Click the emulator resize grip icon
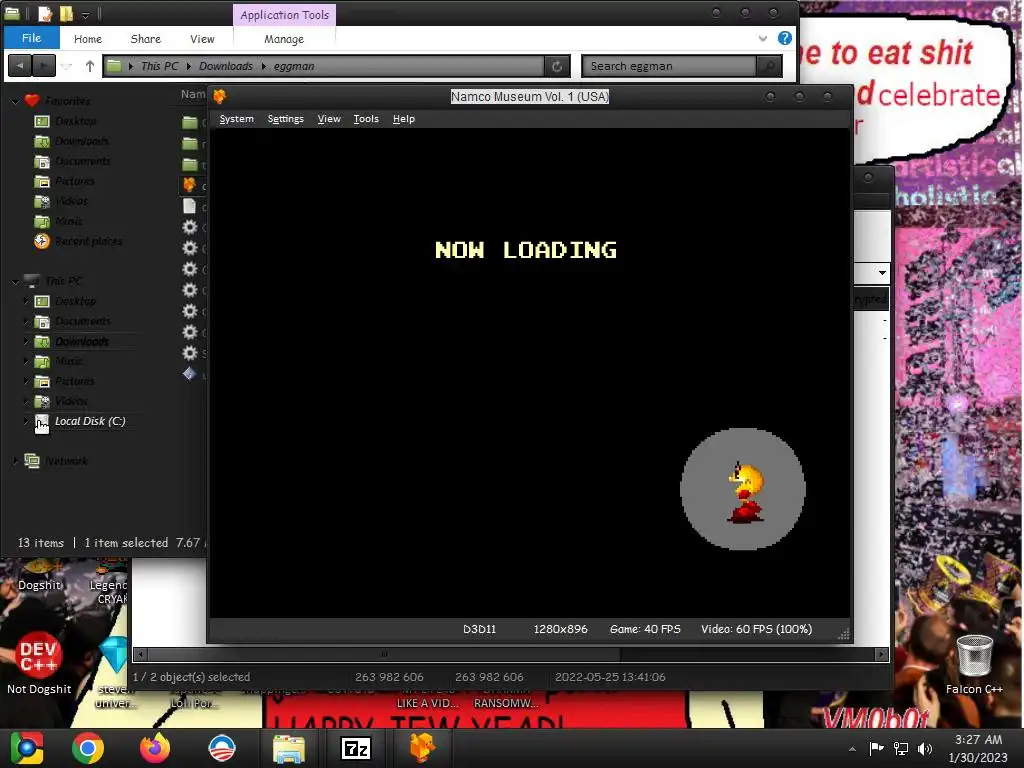1024x768 pixels. tap(843, 633)
